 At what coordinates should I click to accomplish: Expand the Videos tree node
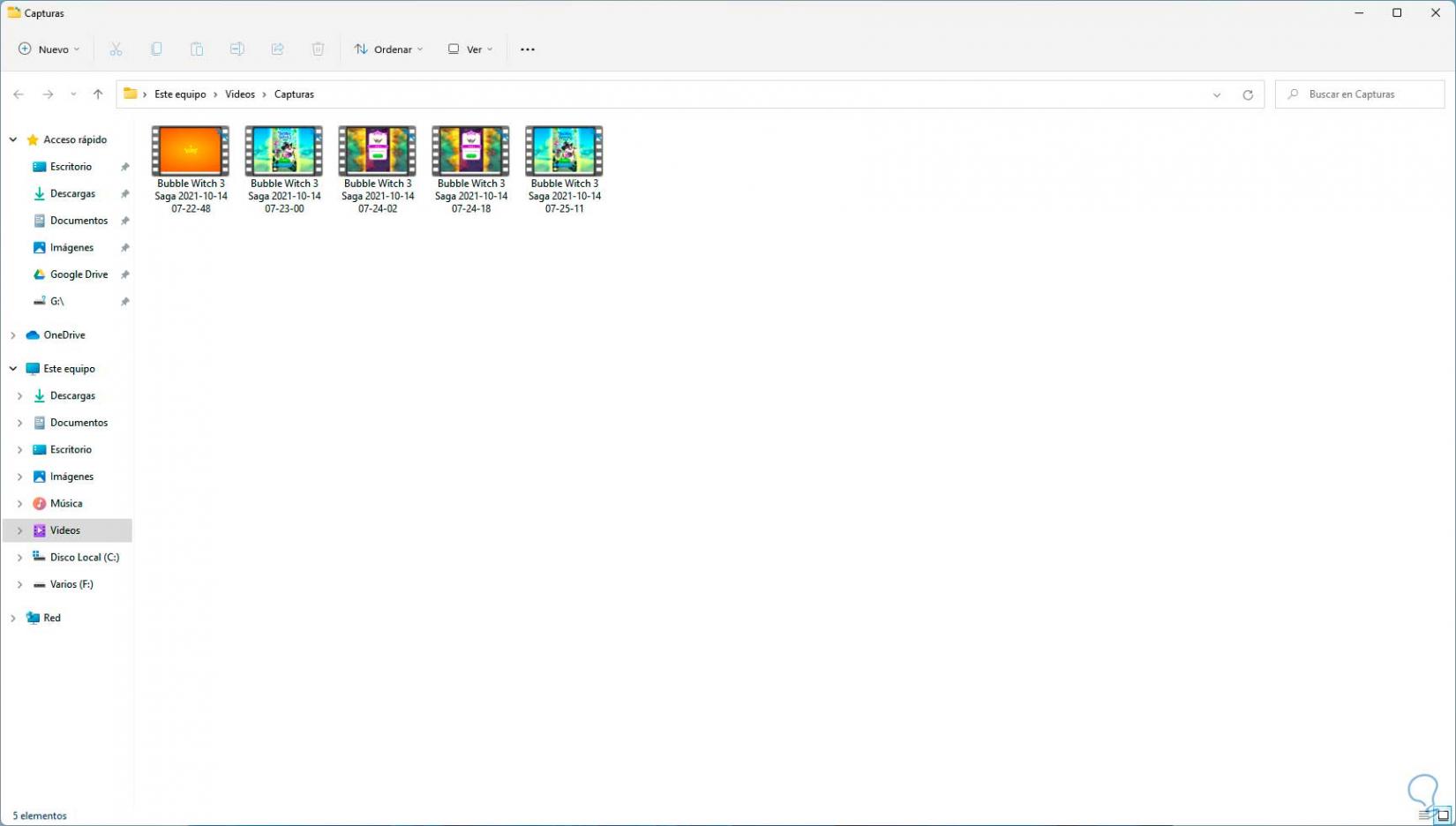click(19, 530)
